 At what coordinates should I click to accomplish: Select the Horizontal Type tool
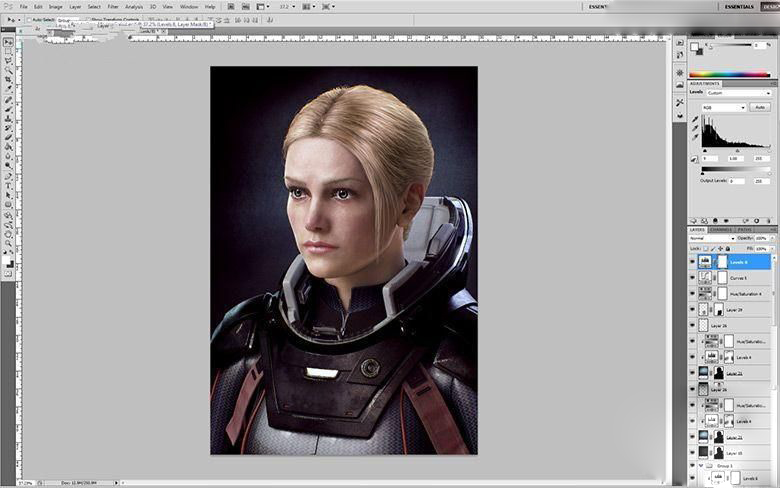pyautogui.click(x=8, y=186)
